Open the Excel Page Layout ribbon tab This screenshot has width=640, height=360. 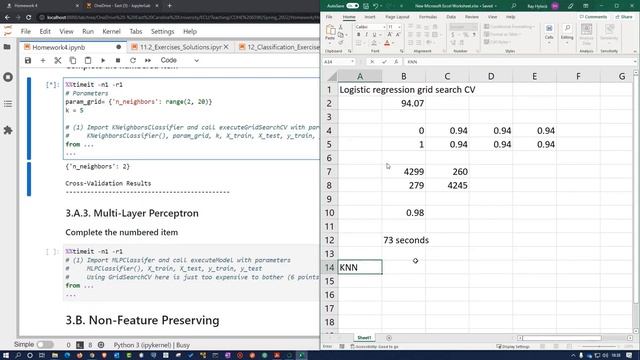(x=397, y=17)
